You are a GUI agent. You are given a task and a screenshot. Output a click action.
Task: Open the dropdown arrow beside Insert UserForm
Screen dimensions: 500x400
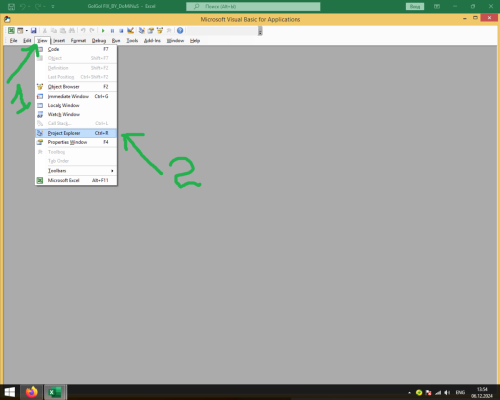pyautogui.click(x=26, y=31)
